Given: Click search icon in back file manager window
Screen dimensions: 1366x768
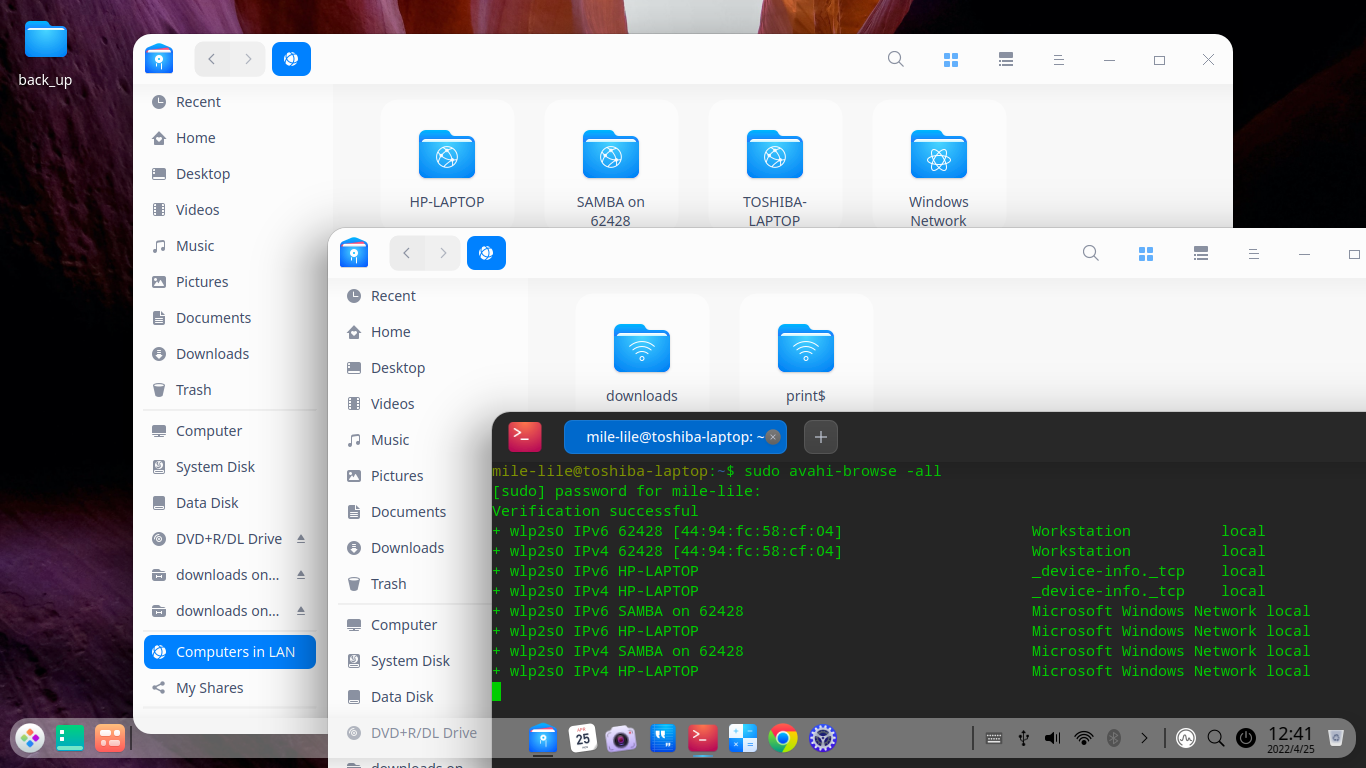Looking at the screenshot, I should pos(896,59).
